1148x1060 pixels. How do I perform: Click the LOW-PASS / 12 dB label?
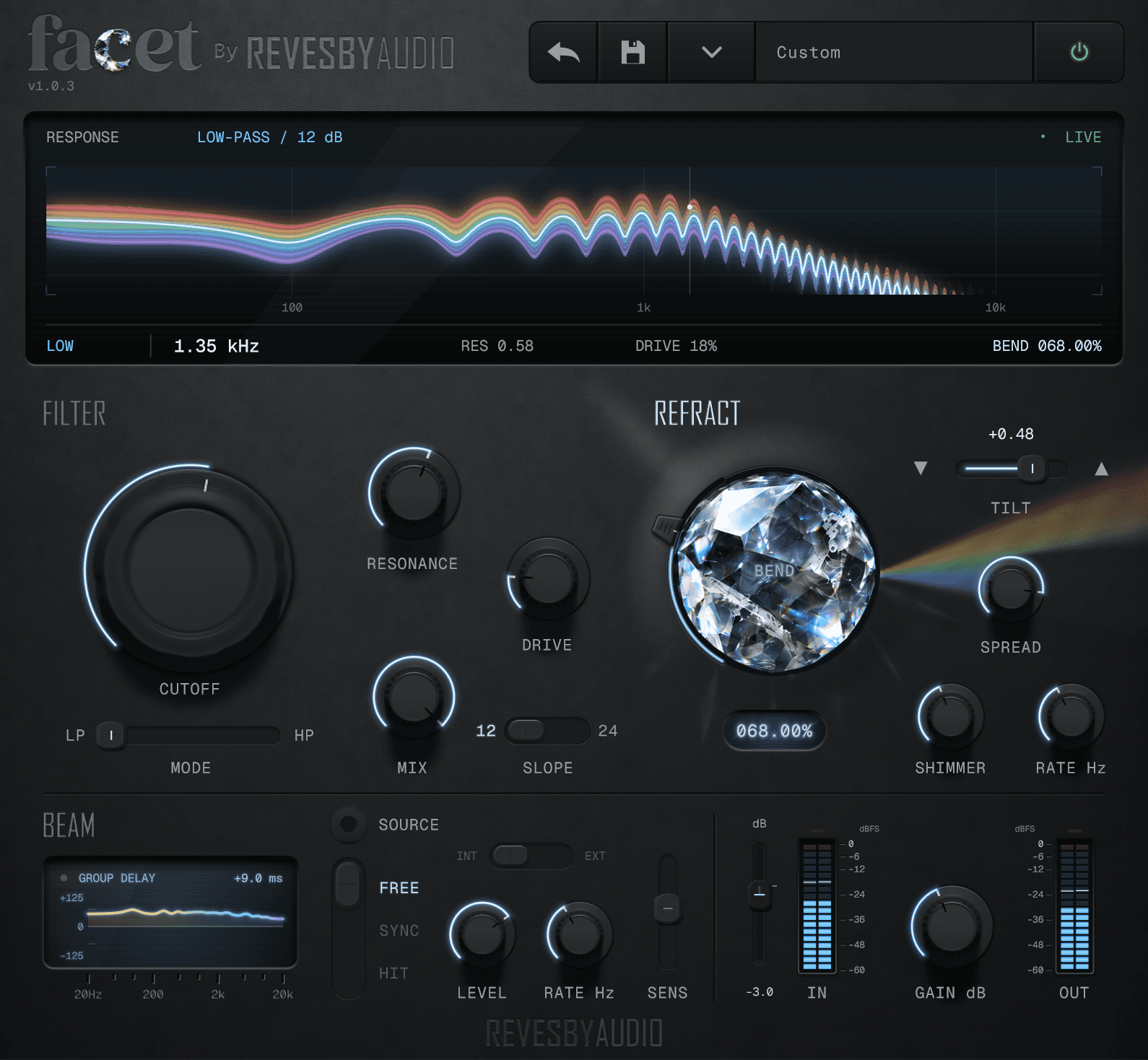(x=270, y=137)
